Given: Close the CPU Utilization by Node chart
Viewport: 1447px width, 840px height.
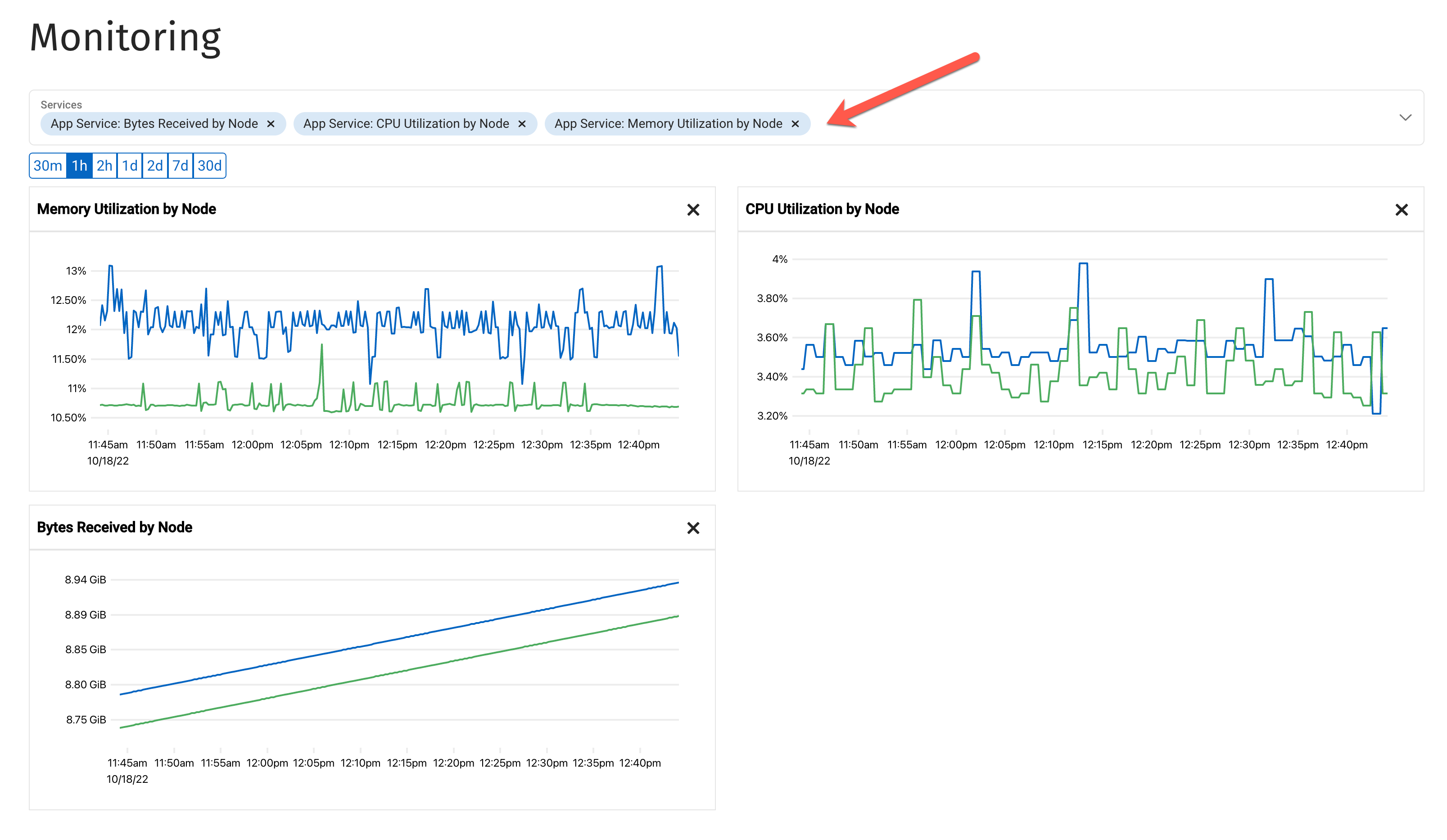Looking at the screenshot, I should click(1402, 210).
